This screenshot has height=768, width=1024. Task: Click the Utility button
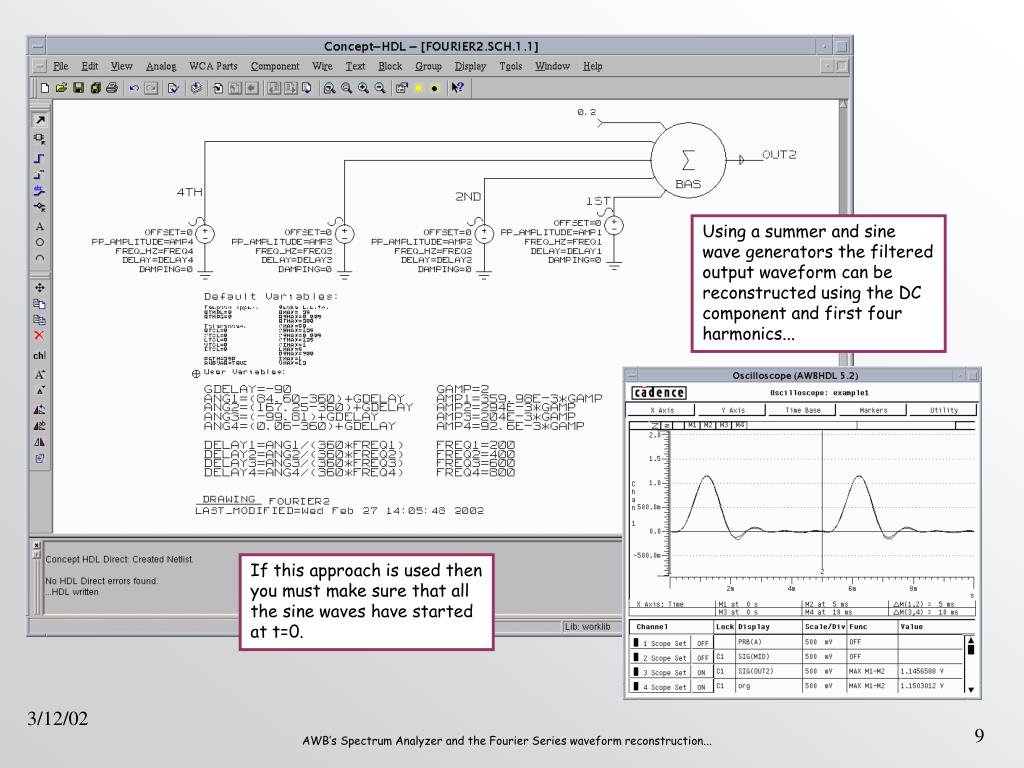(944, 410)
